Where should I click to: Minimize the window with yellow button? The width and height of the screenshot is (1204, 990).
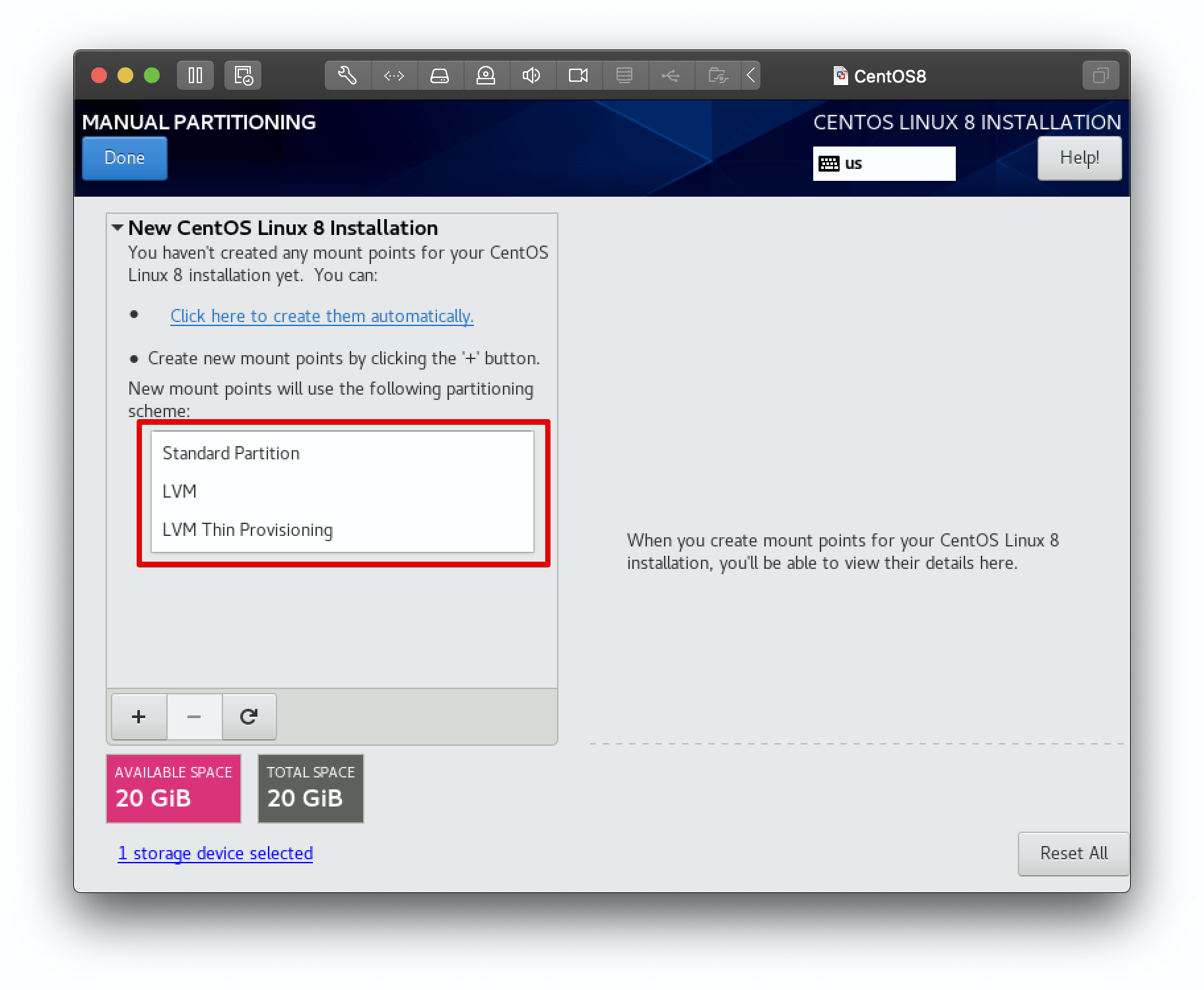[125, 75]
